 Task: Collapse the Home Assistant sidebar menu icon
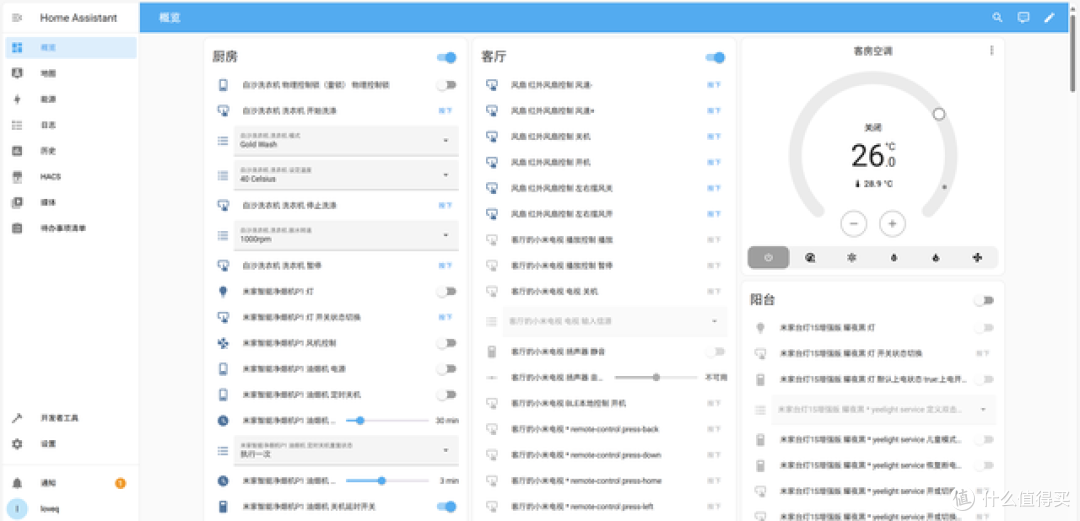click(17, 18)
